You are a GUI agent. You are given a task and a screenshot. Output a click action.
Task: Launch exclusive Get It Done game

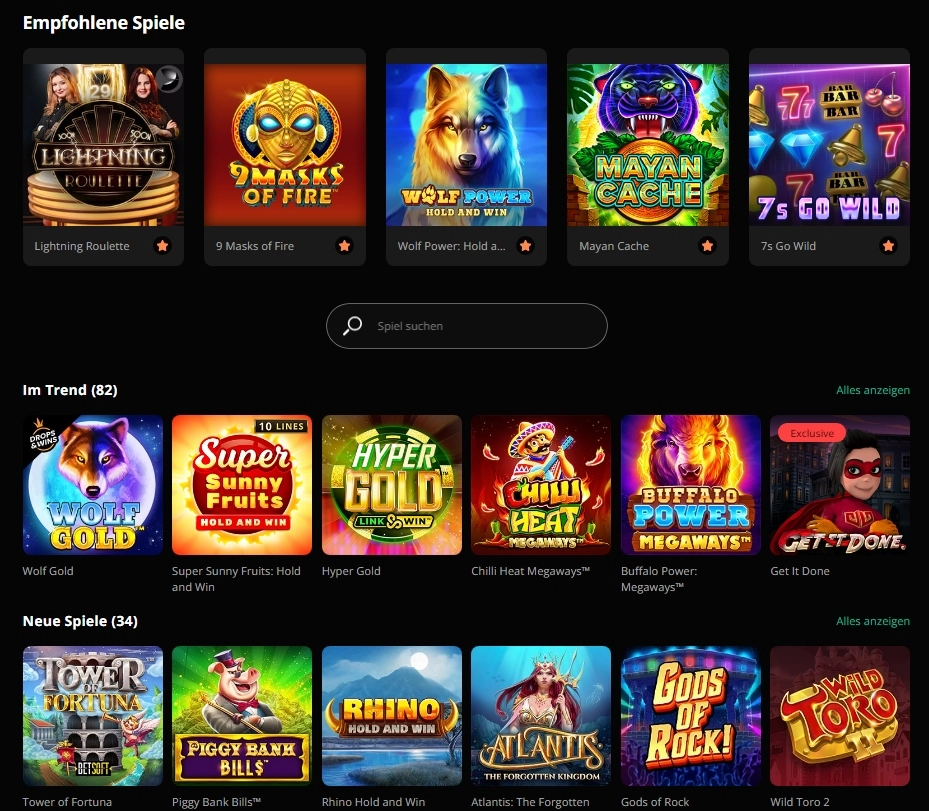(840, 485)
